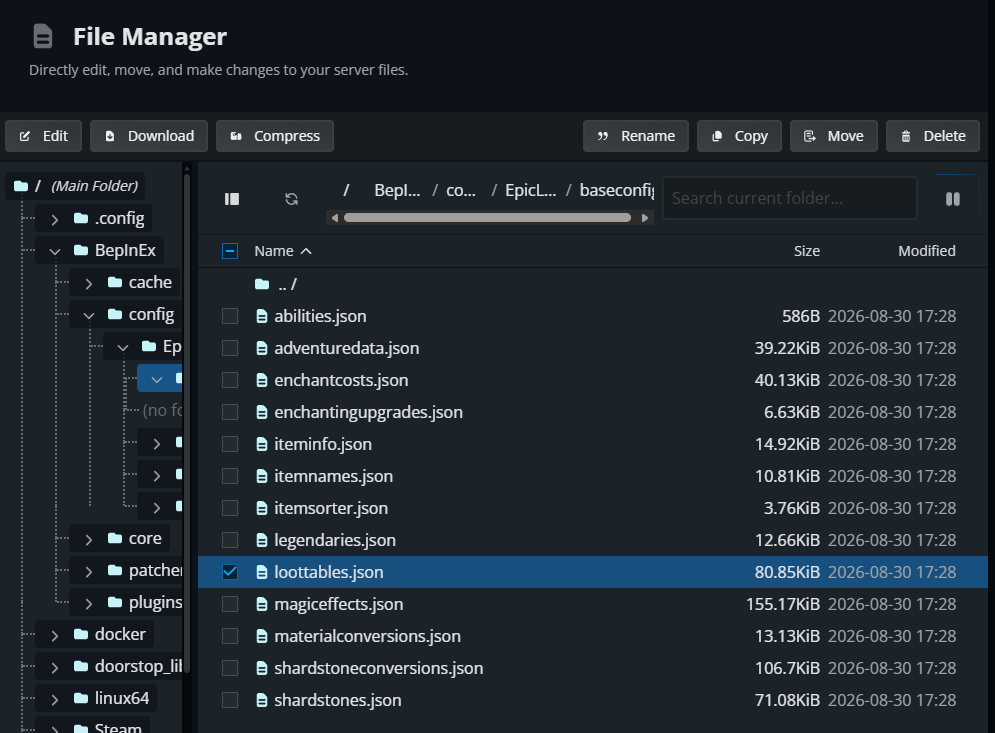
Task: Toggle the folder tree sidebar icon
Action: click(232, 199)
